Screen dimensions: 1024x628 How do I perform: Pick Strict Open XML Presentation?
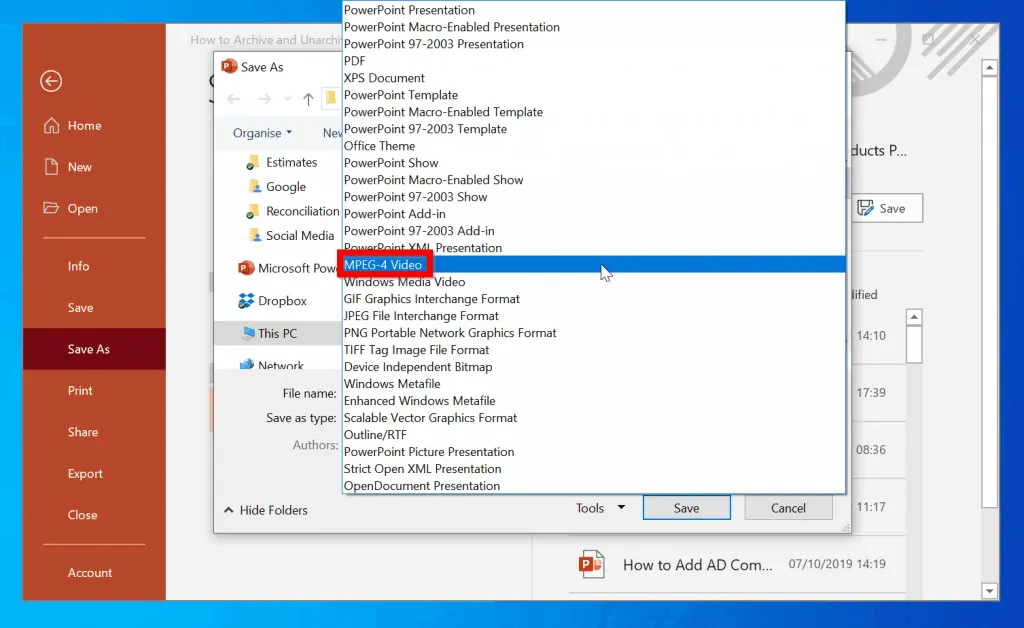594,468
